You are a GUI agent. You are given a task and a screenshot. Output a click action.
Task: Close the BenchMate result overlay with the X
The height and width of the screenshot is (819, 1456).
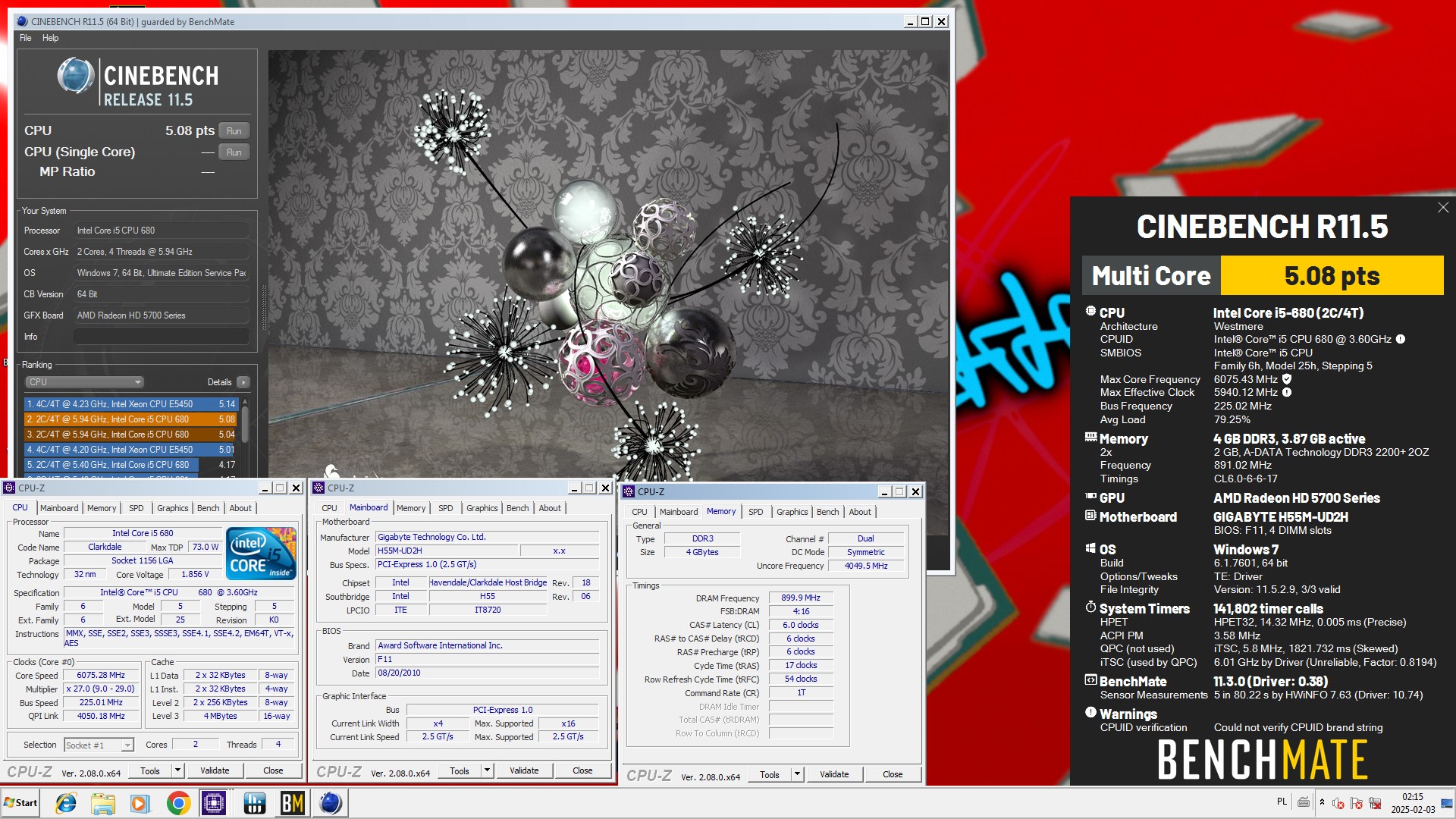coord(1442,208)
